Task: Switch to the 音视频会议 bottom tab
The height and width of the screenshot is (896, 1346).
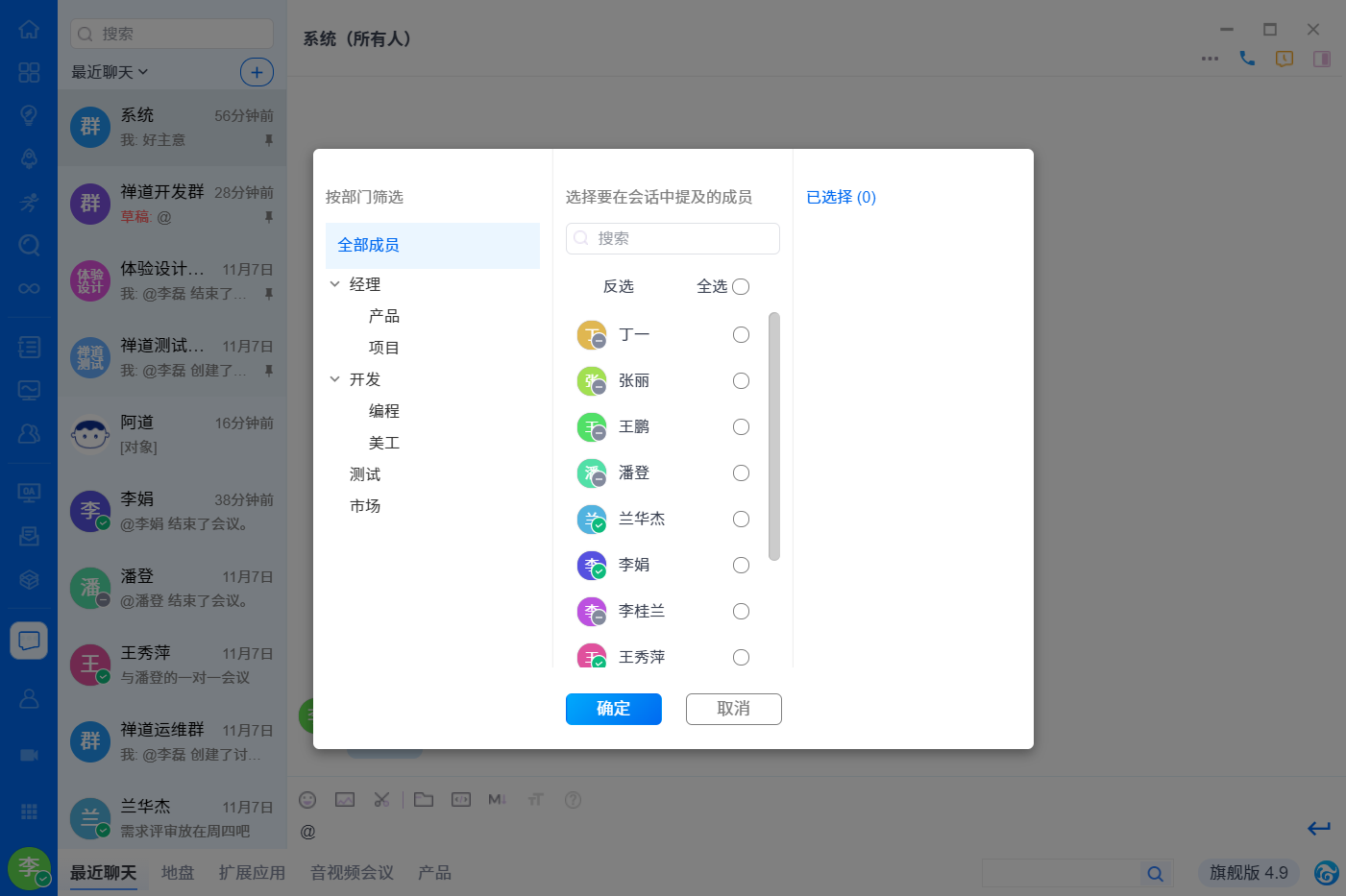Action: pyautogui.click(x=352, y=873)
